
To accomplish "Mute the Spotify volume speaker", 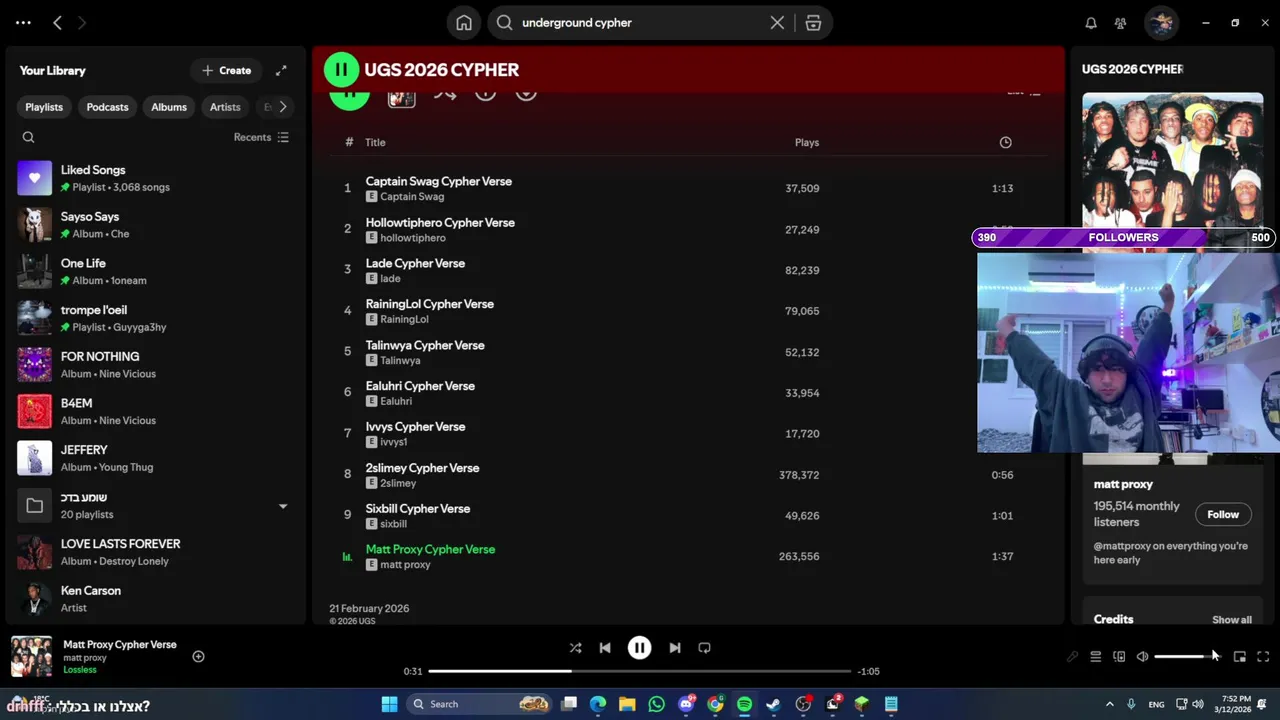I will 1142,656.
